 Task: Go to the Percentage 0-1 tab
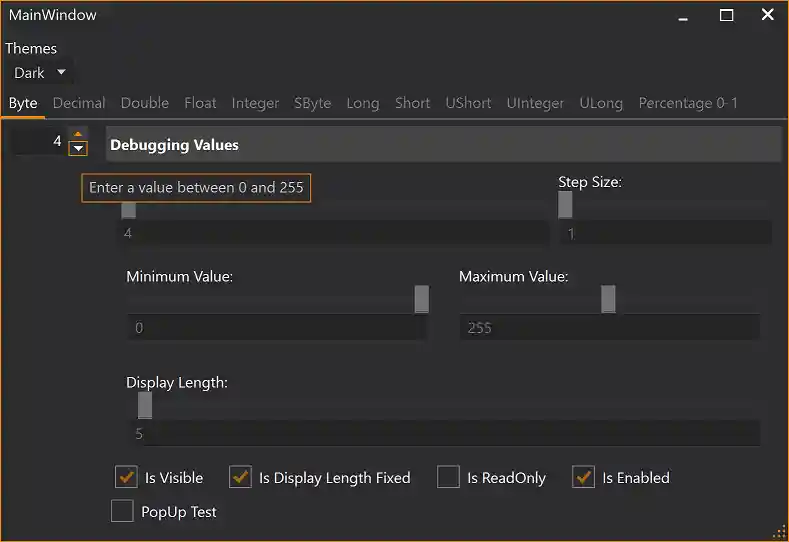coord(688,103)
